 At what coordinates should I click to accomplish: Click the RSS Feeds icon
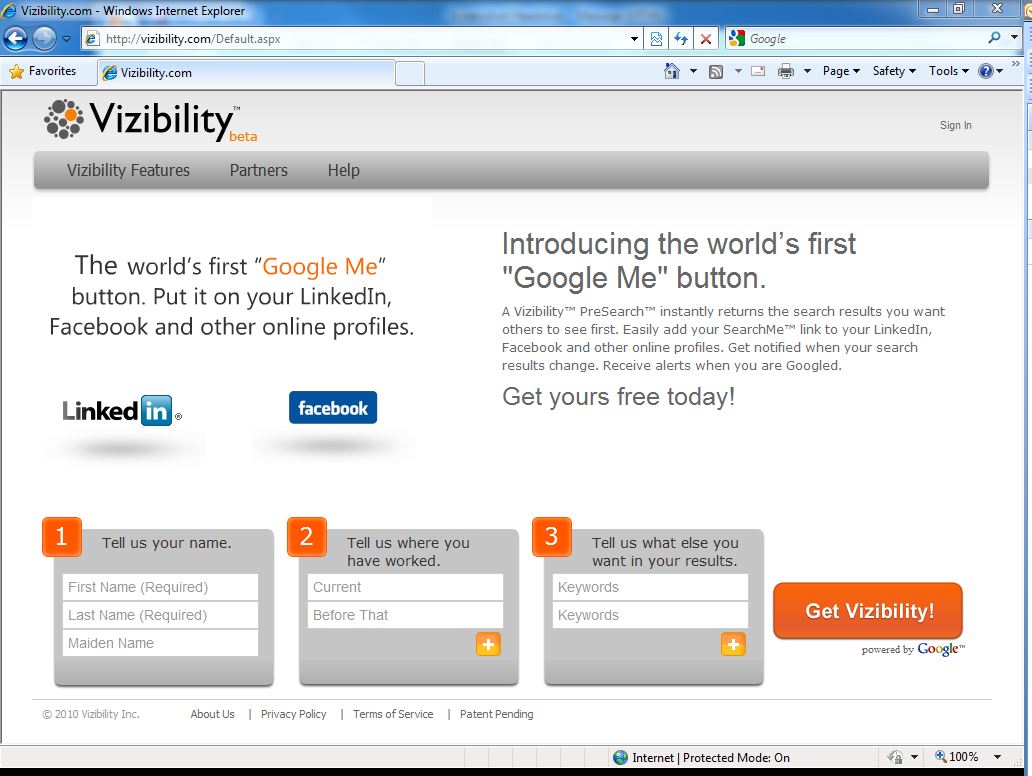tap(716, 71)
